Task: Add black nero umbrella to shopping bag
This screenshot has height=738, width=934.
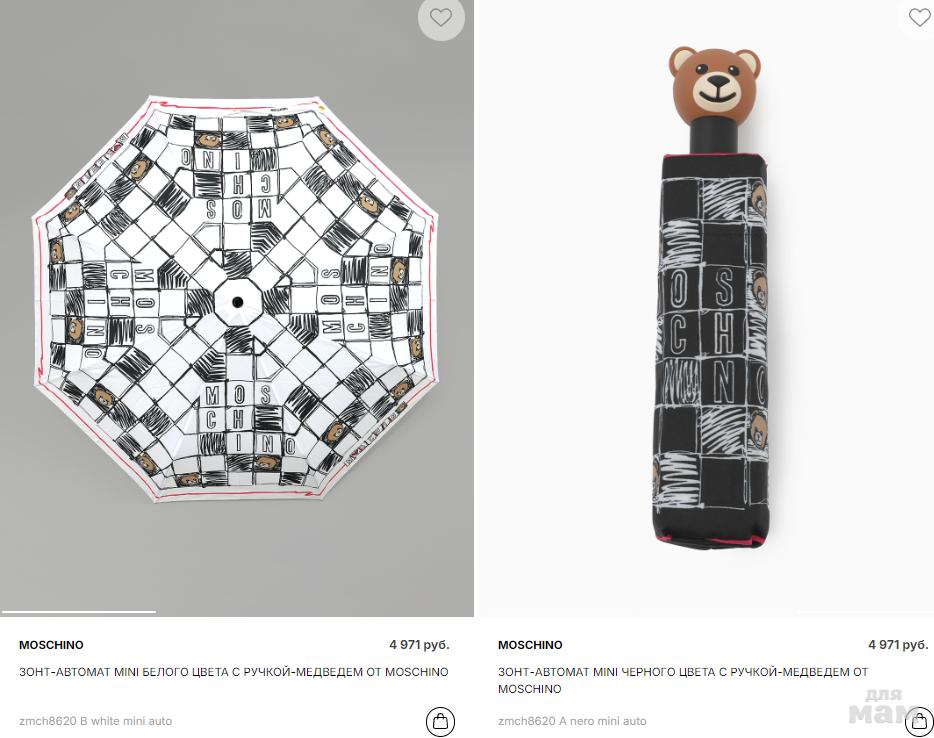Action: (x=919, y=721)
